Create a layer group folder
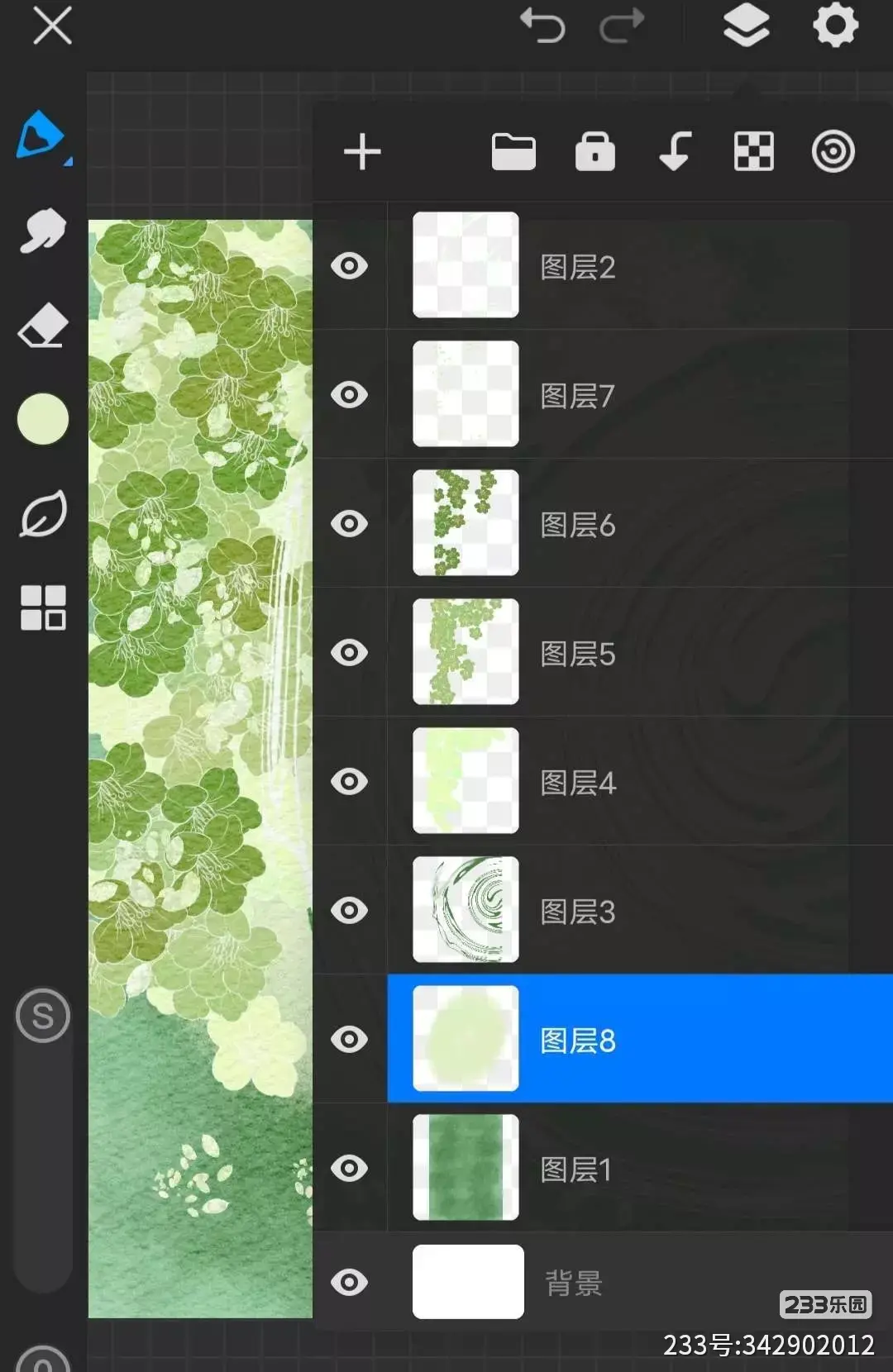Image resolution: width=893 pixels, height=1372 pixels. pos(513,152)
